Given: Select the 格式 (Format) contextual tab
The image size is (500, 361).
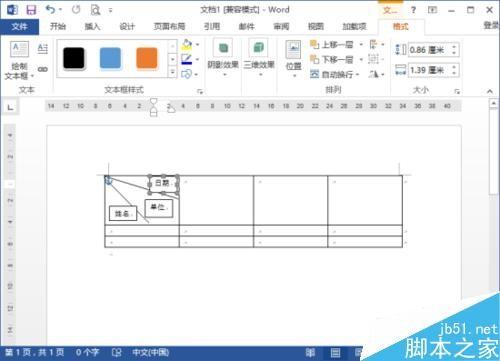Looking at the screenshot, I should 401,27.
